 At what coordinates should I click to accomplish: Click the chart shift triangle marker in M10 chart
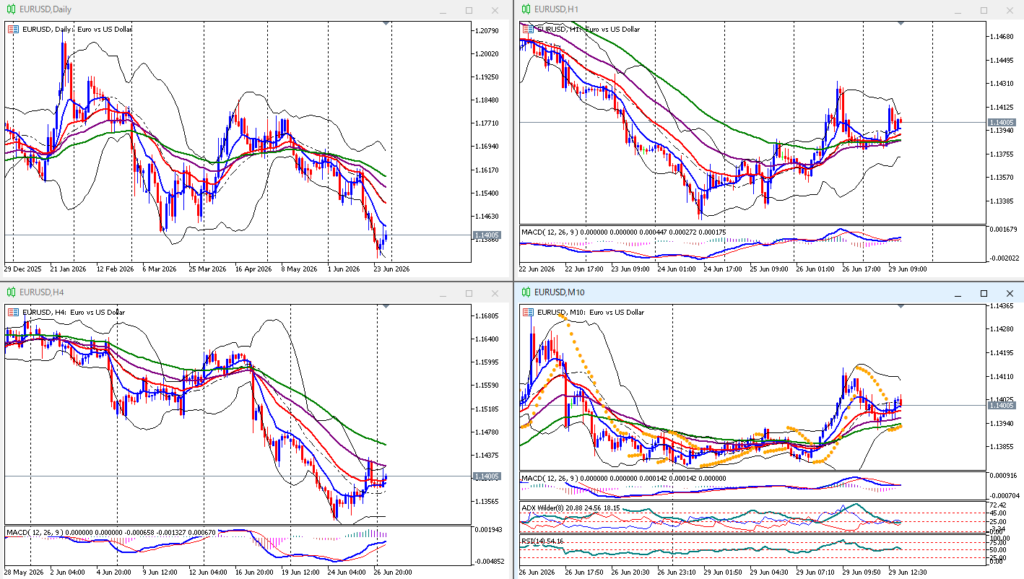(x=901, y=306)
